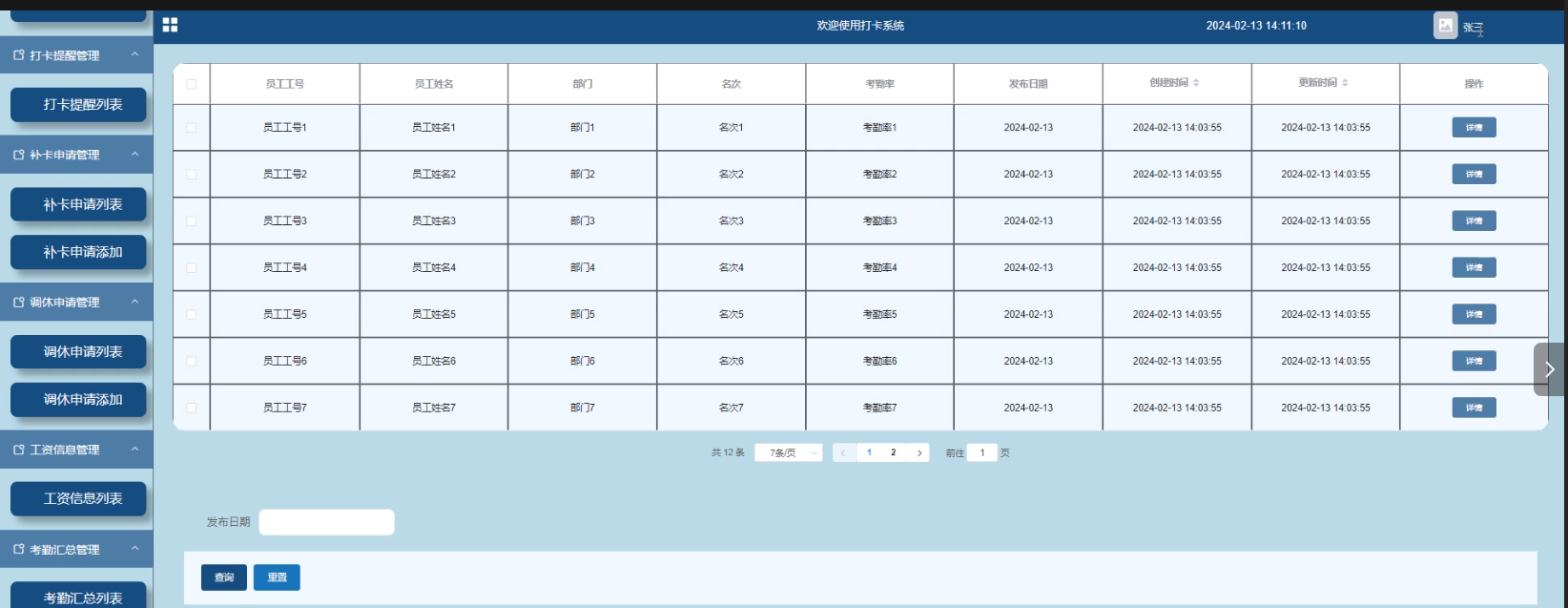
Task: Check the row for 员工工号7
Action: point(191,408)
